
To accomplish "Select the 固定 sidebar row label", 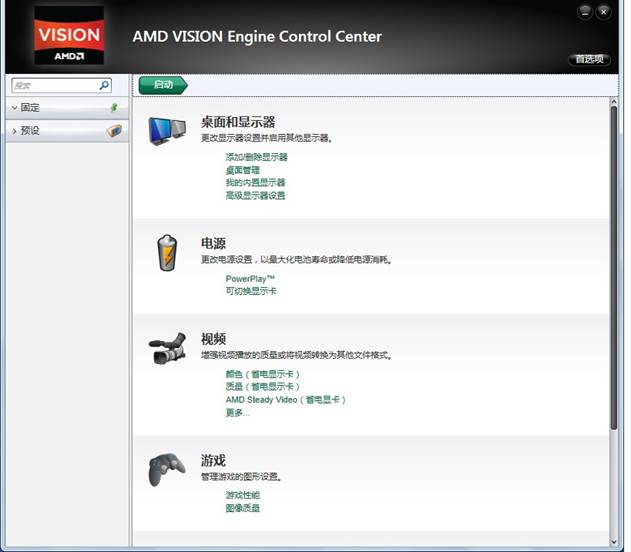I will pyautogui.click(x=30, y=108).
